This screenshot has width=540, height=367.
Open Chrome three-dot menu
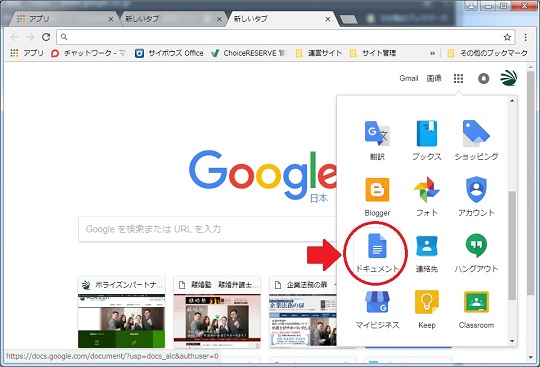[526, 37]
